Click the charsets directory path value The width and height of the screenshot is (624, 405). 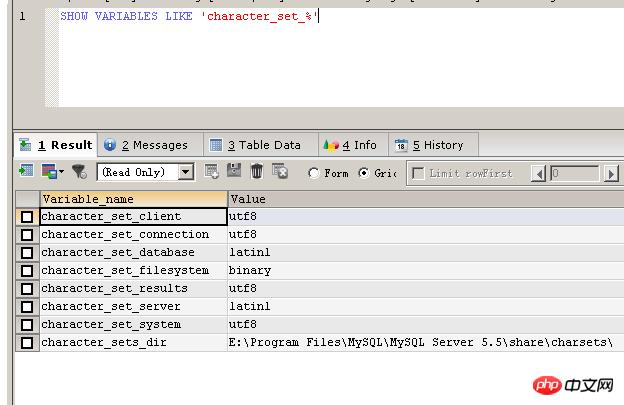coord(426,342)
